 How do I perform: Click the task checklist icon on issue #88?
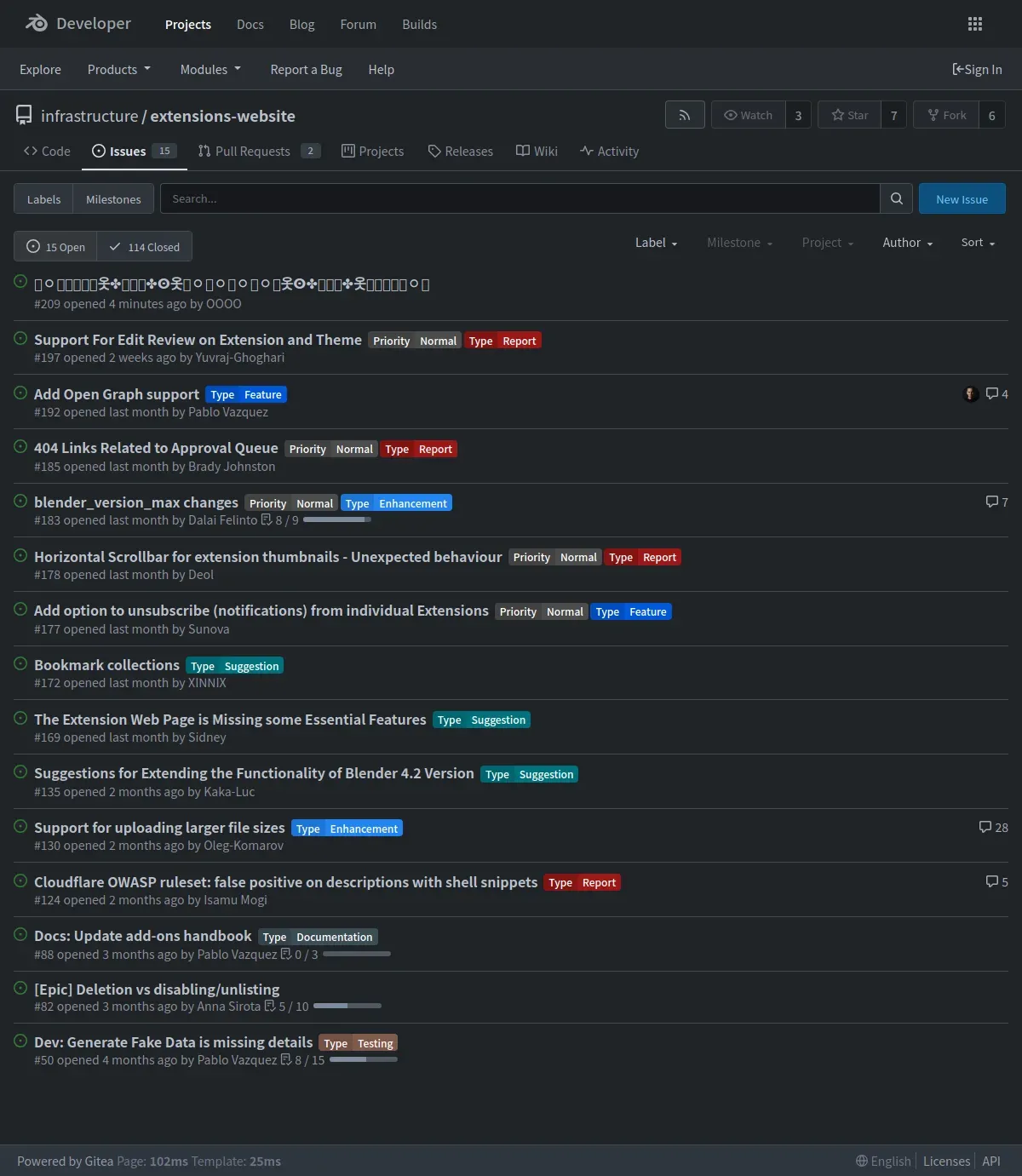286,954
